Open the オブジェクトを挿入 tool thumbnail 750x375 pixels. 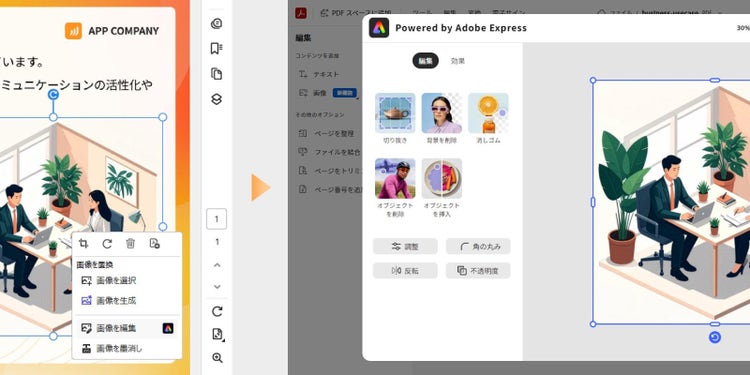click(x=441, y=178)
